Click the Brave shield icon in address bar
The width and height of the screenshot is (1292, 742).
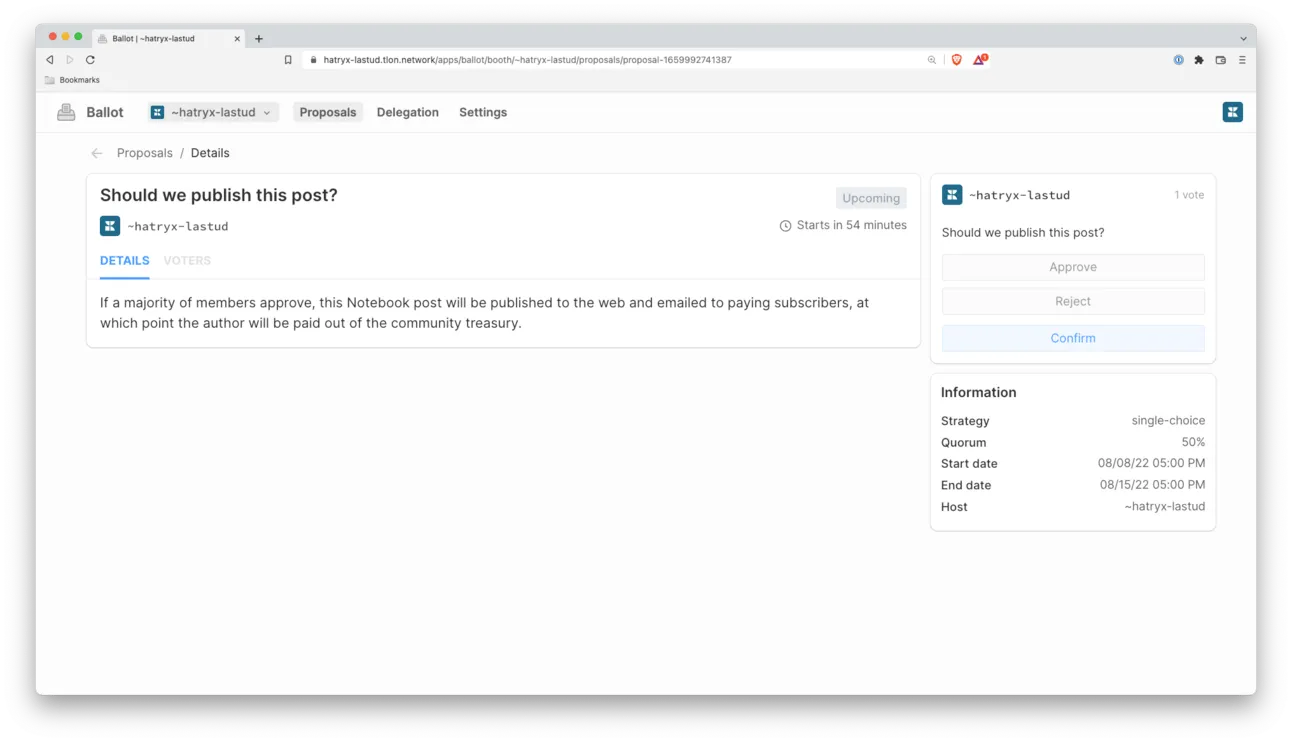pos(957,60)
